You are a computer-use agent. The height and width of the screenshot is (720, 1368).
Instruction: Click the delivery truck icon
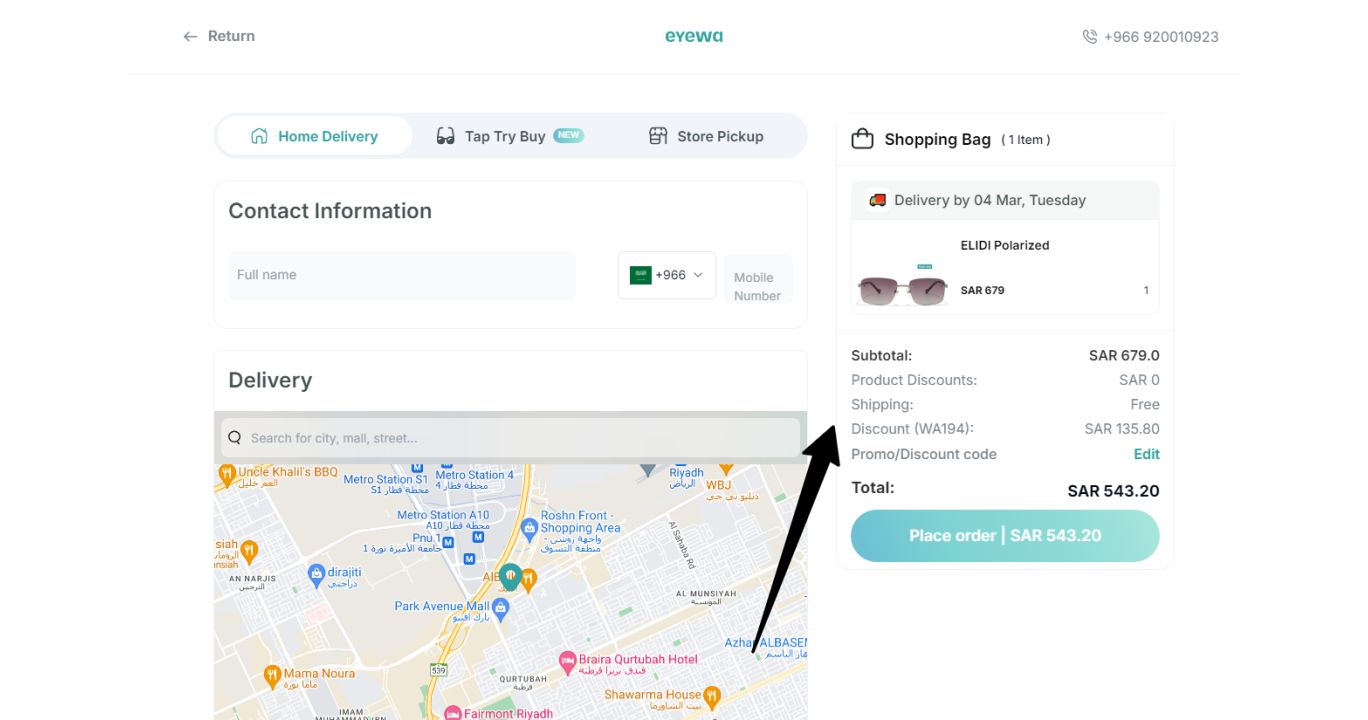pyautogui.click(x=877, y=200)
